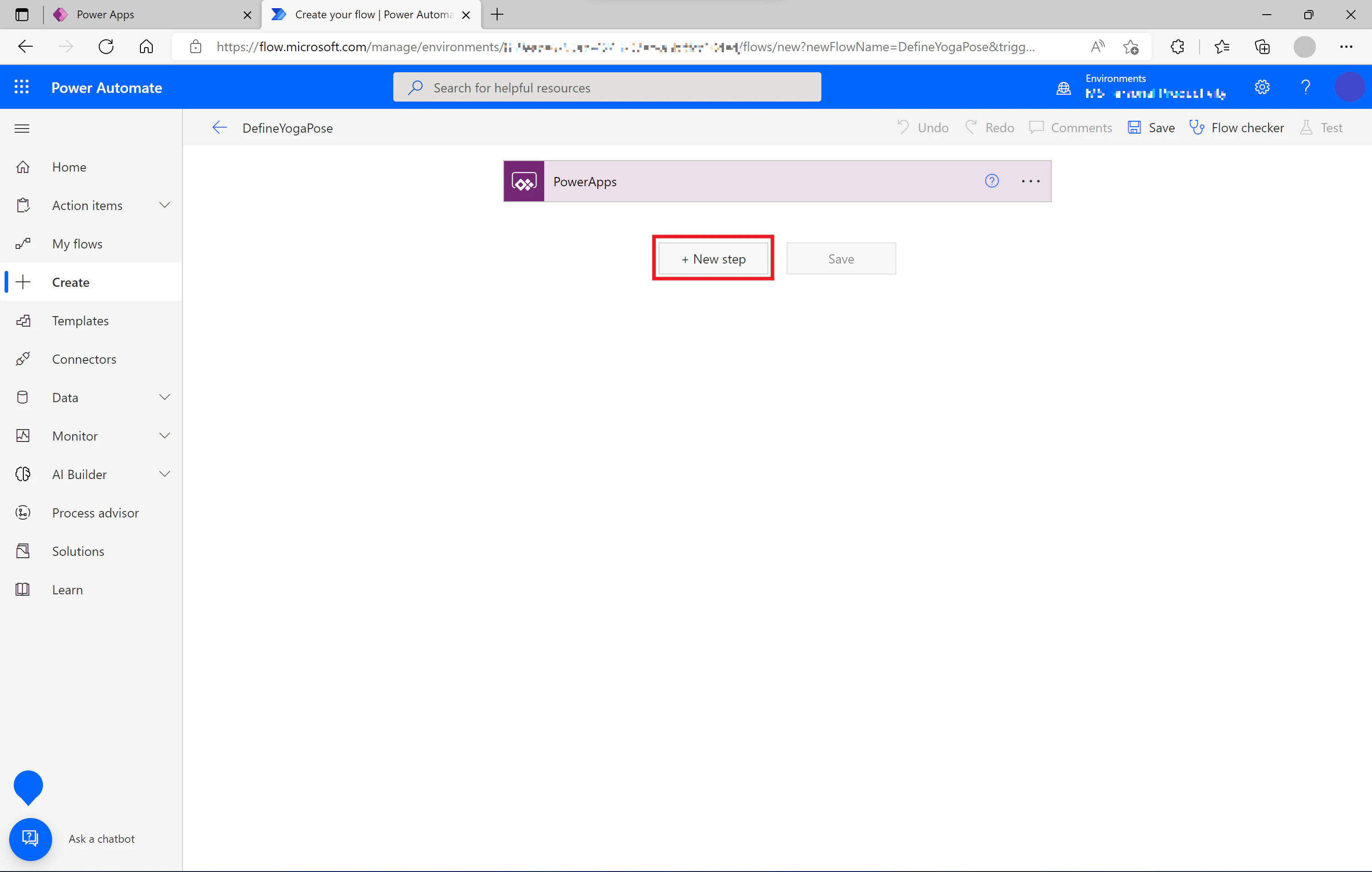Click the + New step button

pos(713,259)
